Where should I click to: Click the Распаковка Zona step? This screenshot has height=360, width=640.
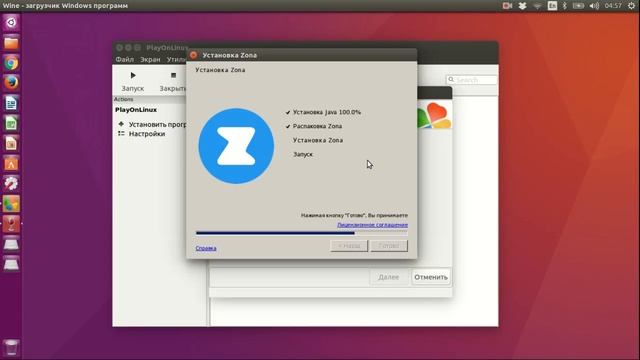317,126
